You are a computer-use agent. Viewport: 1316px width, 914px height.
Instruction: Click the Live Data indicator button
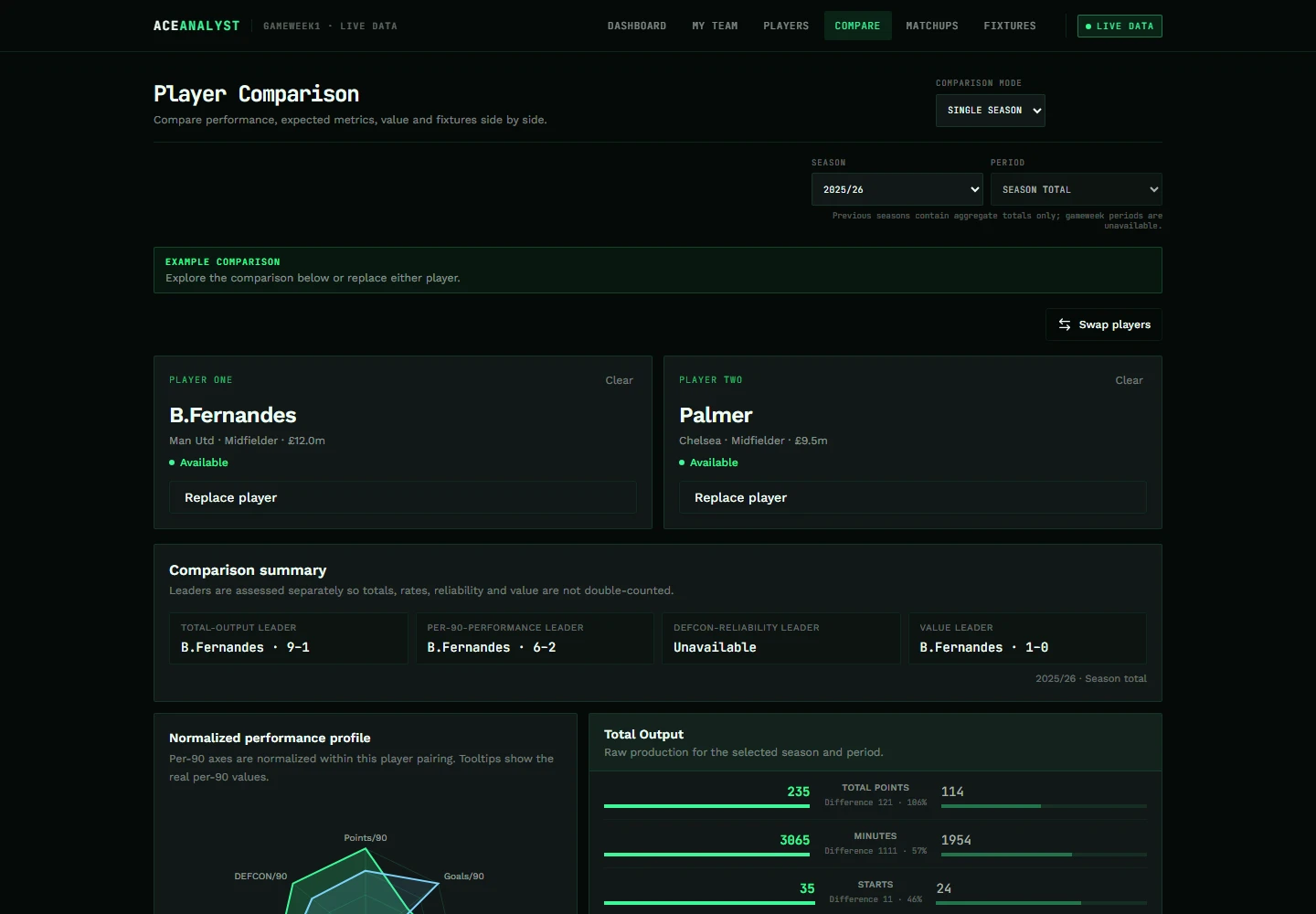(1120, 26)
